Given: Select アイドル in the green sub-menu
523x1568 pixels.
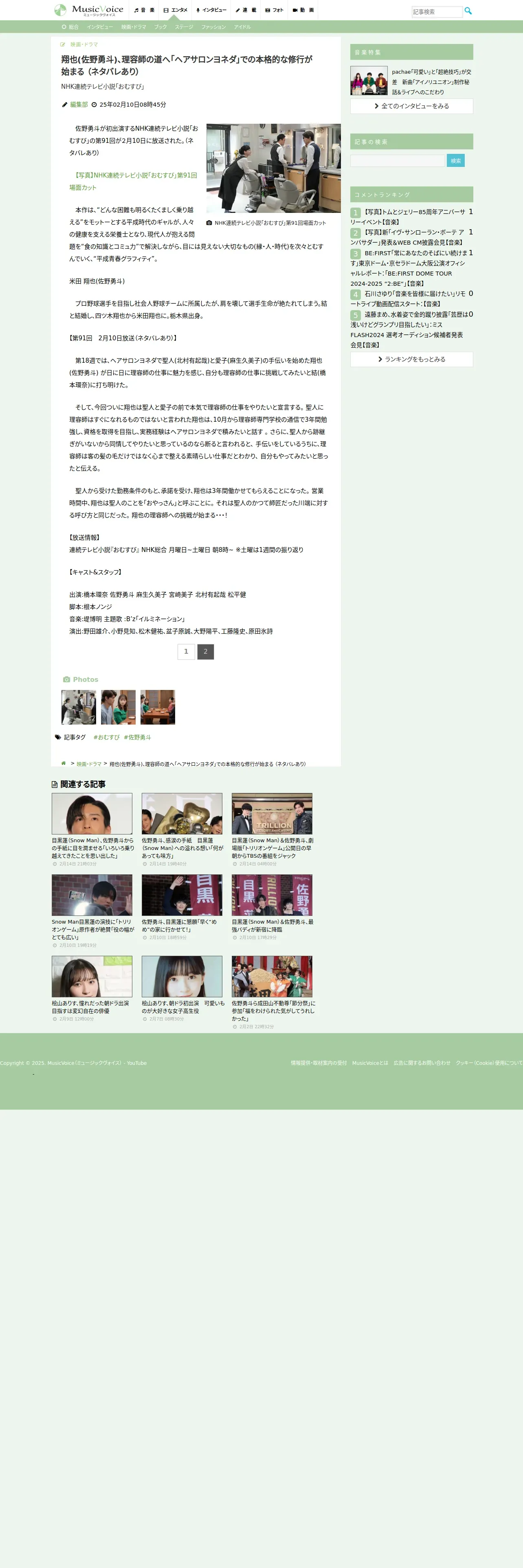Looking at the screenshot, I should [242, 27].
